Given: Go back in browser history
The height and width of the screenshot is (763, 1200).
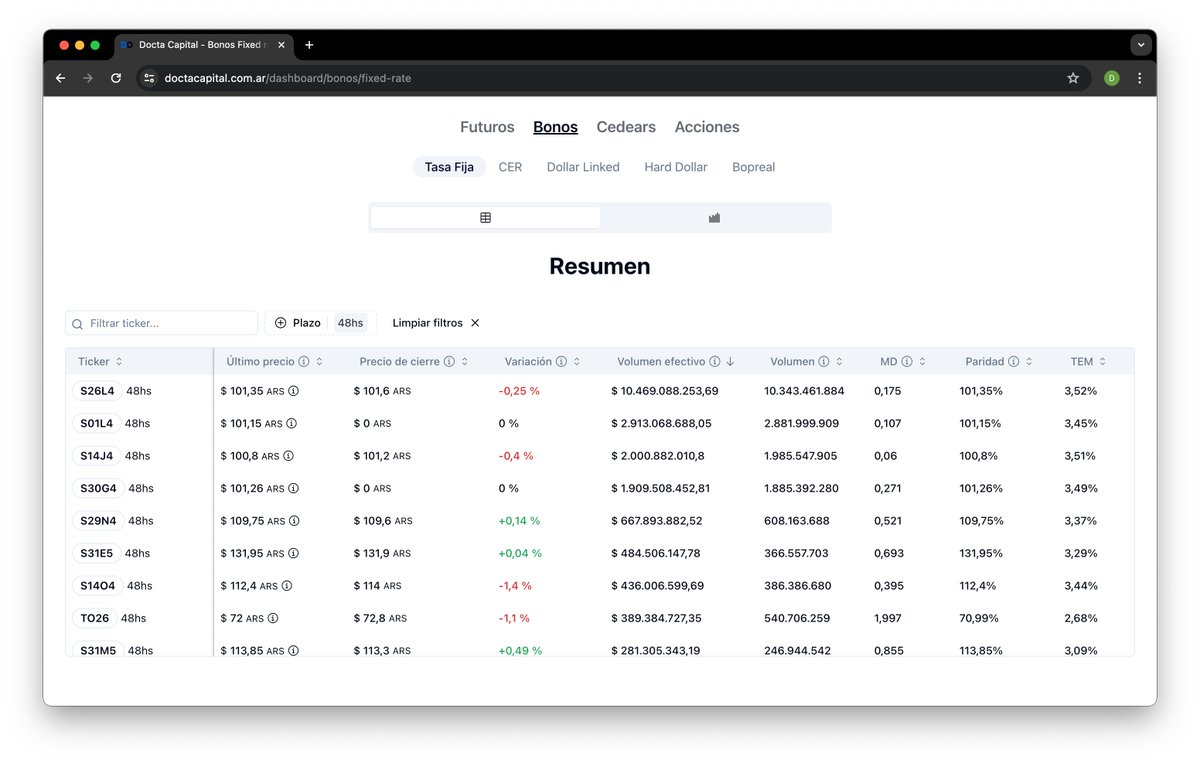Looking at the screenshot, I should click(x=60, y=78).
